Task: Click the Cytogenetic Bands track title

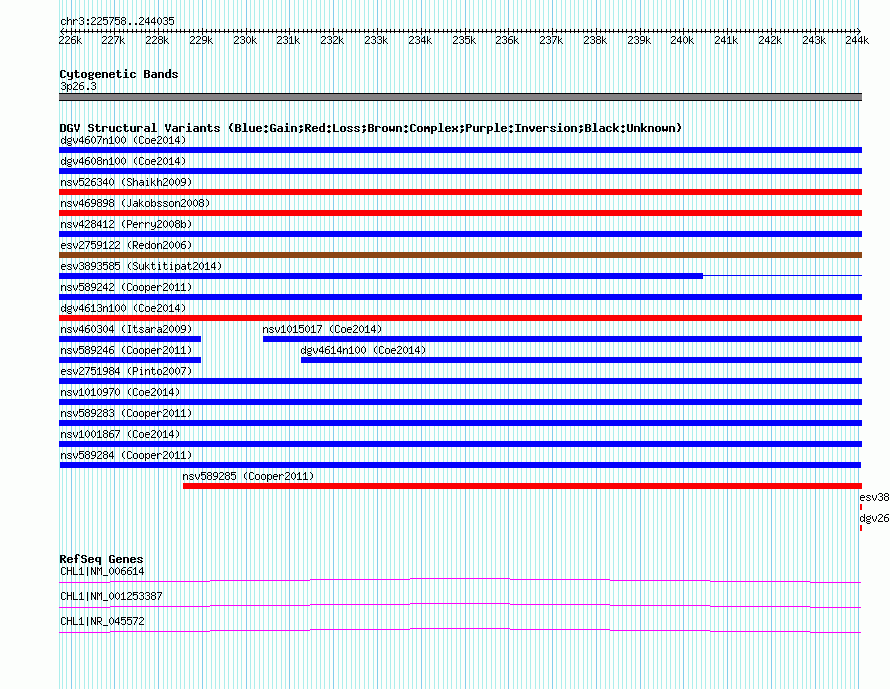Action: [119, 74]
